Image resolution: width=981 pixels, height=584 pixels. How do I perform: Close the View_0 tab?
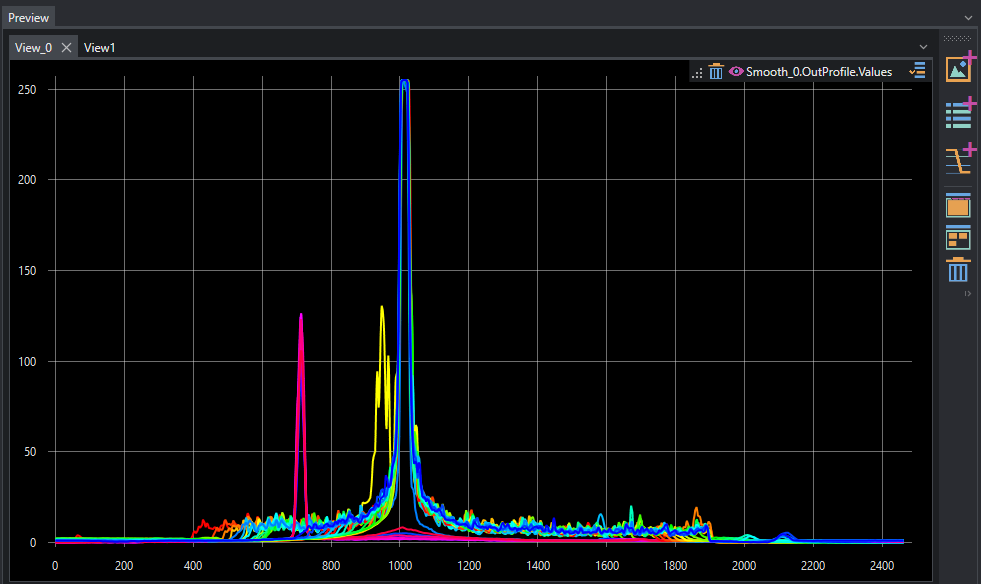click(x=66, y=48)
